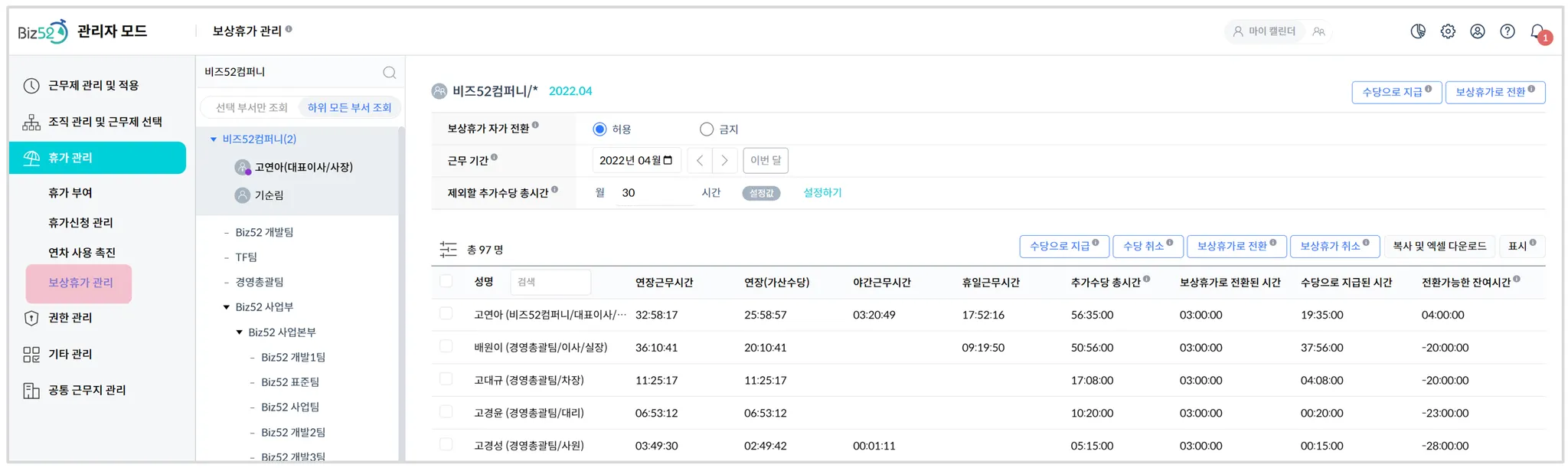The height and width of the screenshot is (468, 1568).
Task: Open the help question mark icon
Action: click(1508, 31)
